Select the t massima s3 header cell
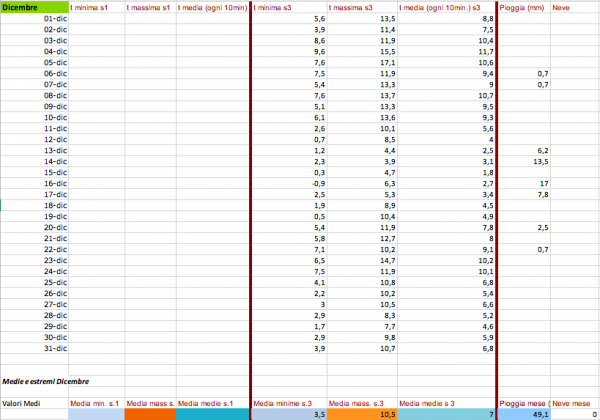 point(362,7)
